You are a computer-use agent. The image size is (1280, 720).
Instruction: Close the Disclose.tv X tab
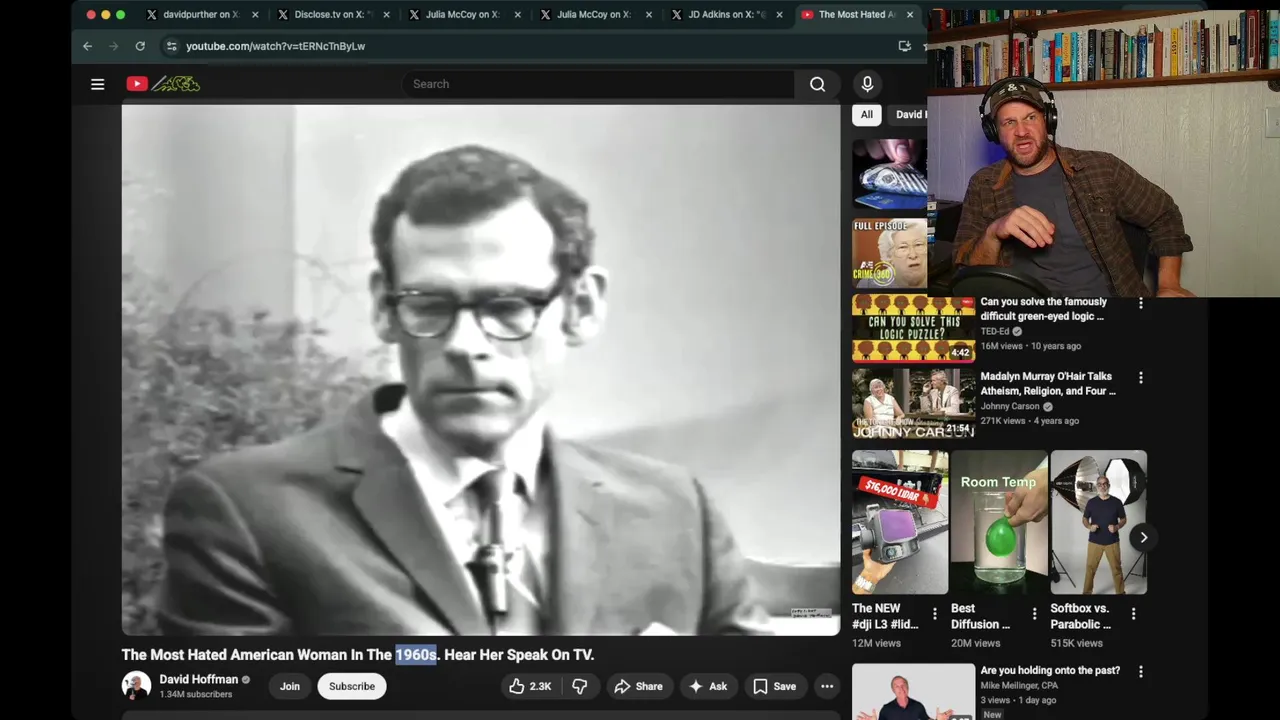(386, 15)
